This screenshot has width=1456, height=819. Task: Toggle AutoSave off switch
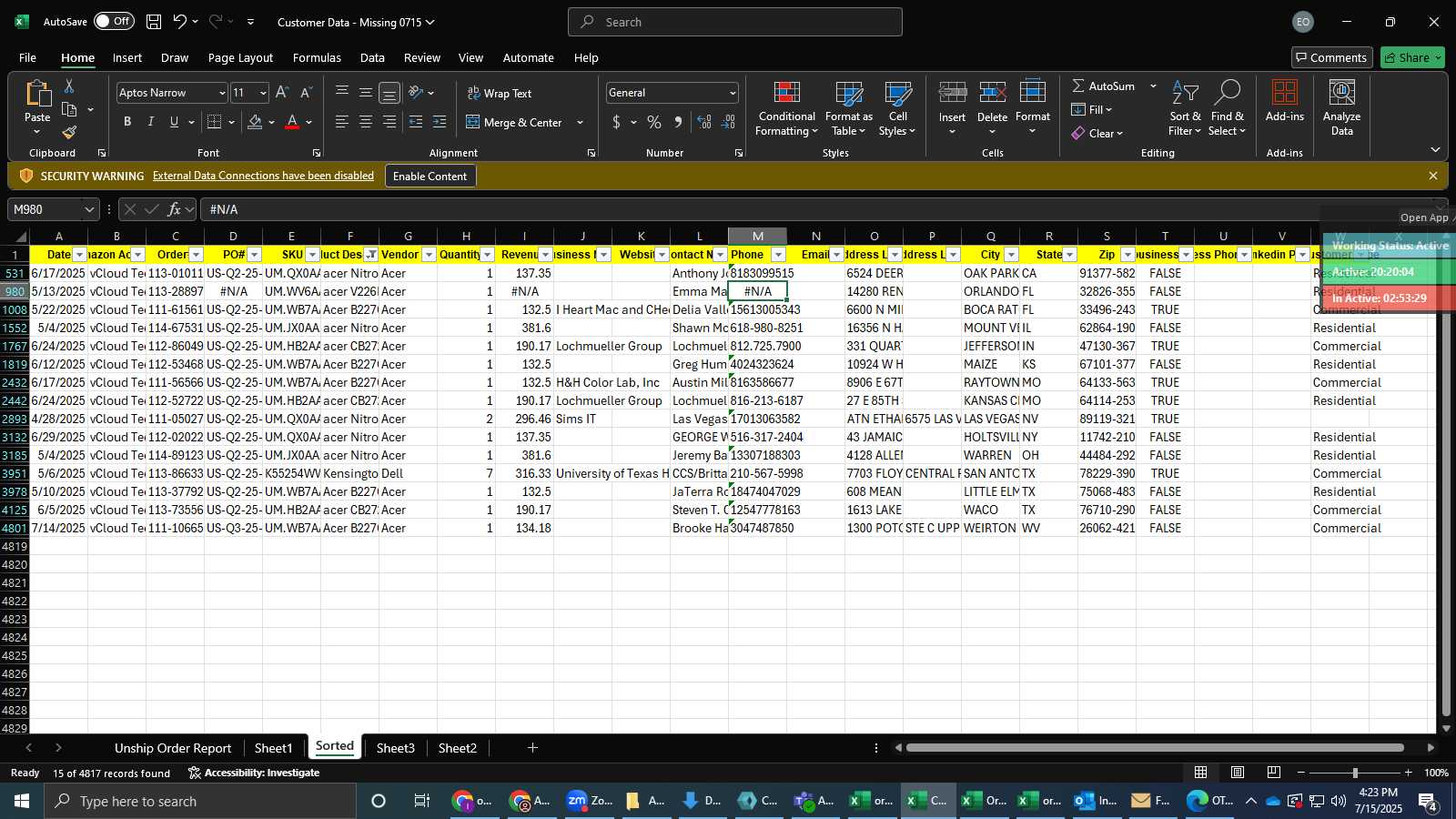pyautogui.click(x=114, y=21)
